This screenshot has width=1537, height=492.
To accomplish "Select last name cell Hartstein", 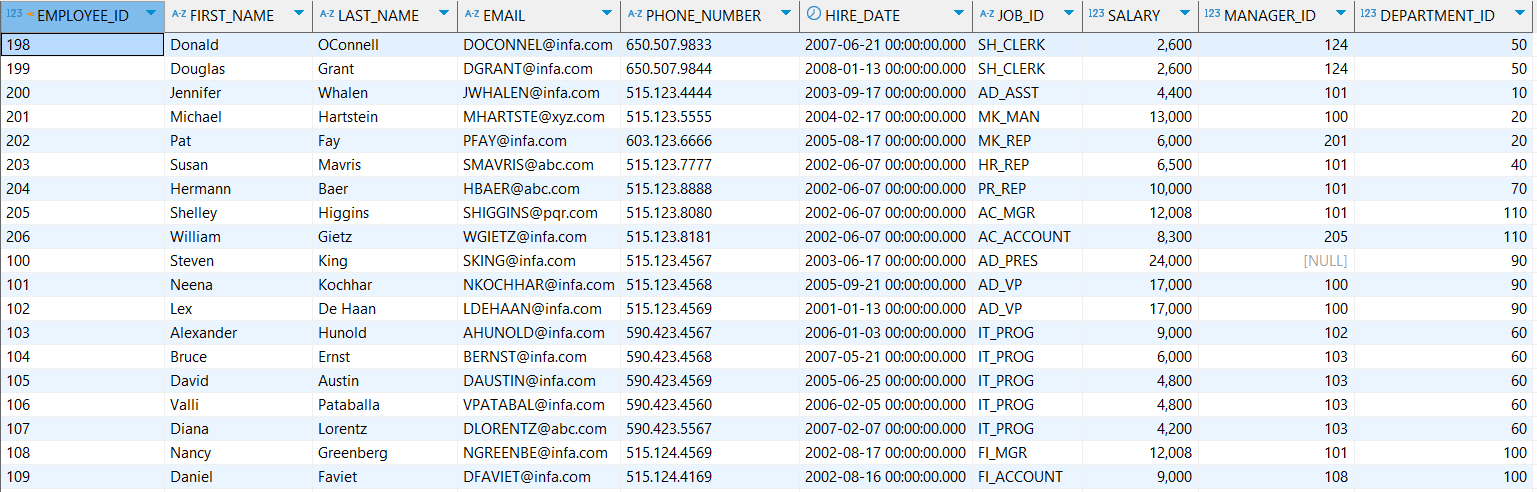I will click(x=385, y=117).
